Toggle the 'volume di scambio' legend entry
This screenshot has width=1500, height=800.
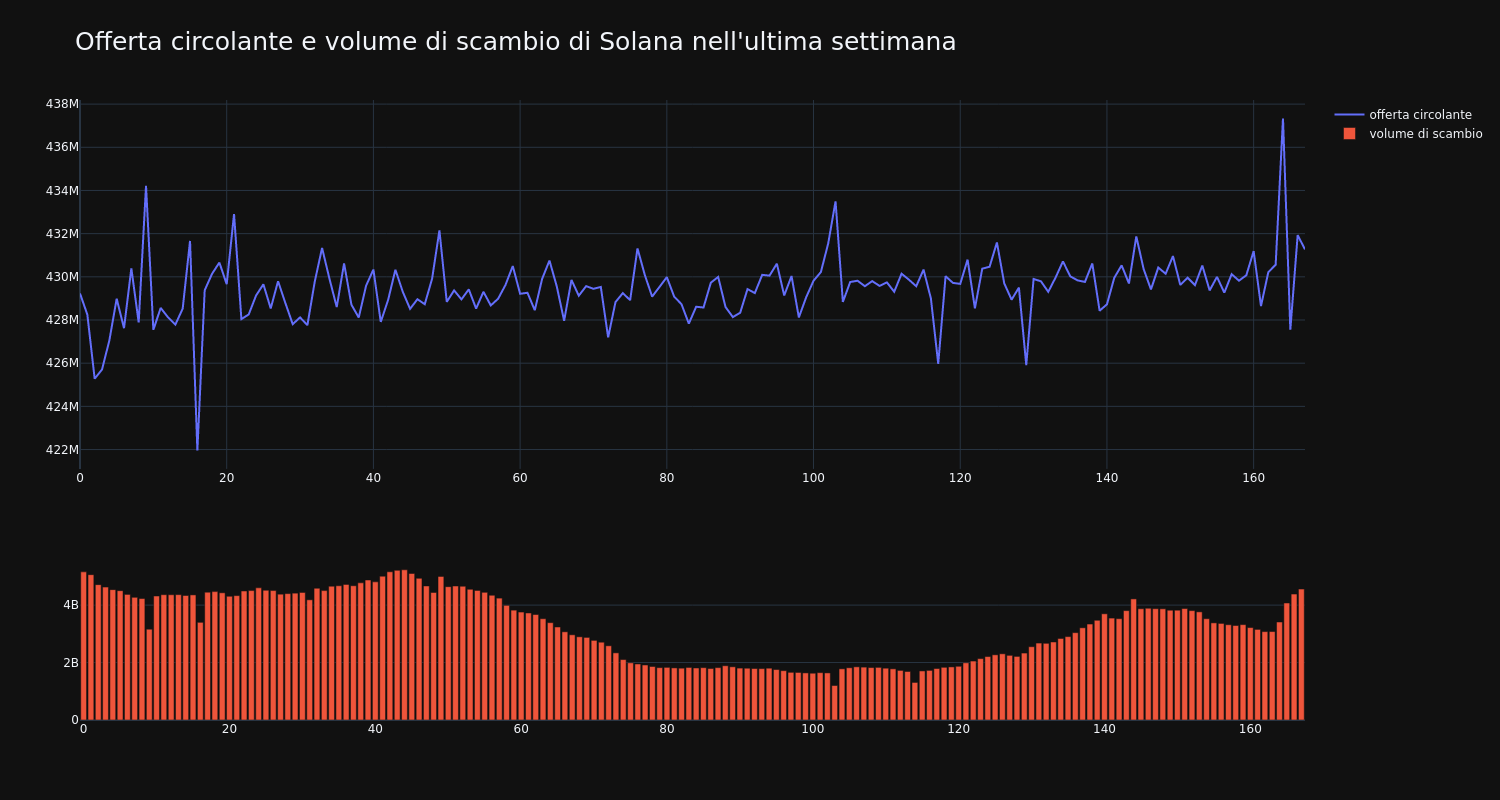pos(1408,134)
